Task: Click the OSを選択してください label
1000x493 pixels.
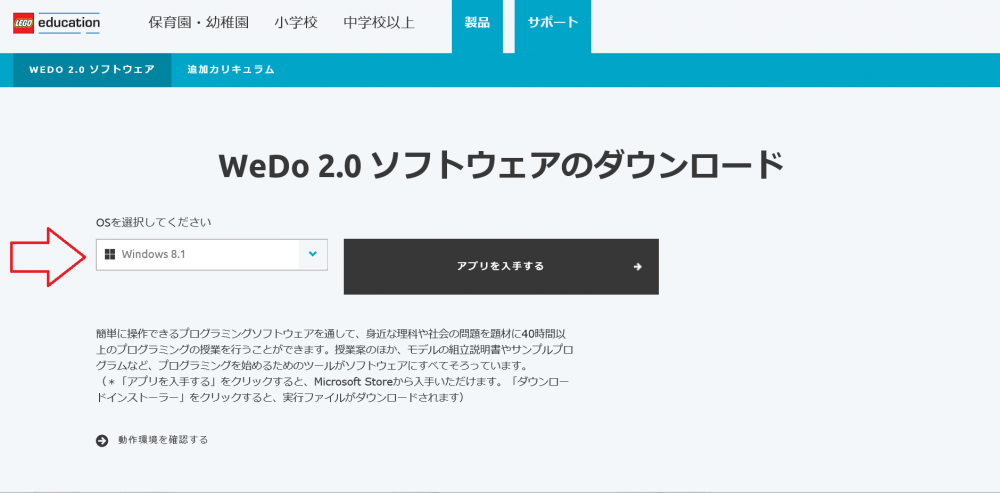Action: (153, 222)
